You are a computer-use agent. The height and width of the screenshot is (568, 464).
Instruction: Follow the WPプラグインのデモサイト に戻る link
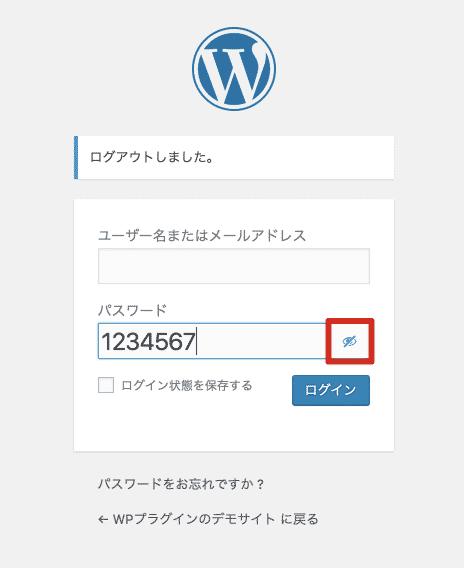coord(208,519)
